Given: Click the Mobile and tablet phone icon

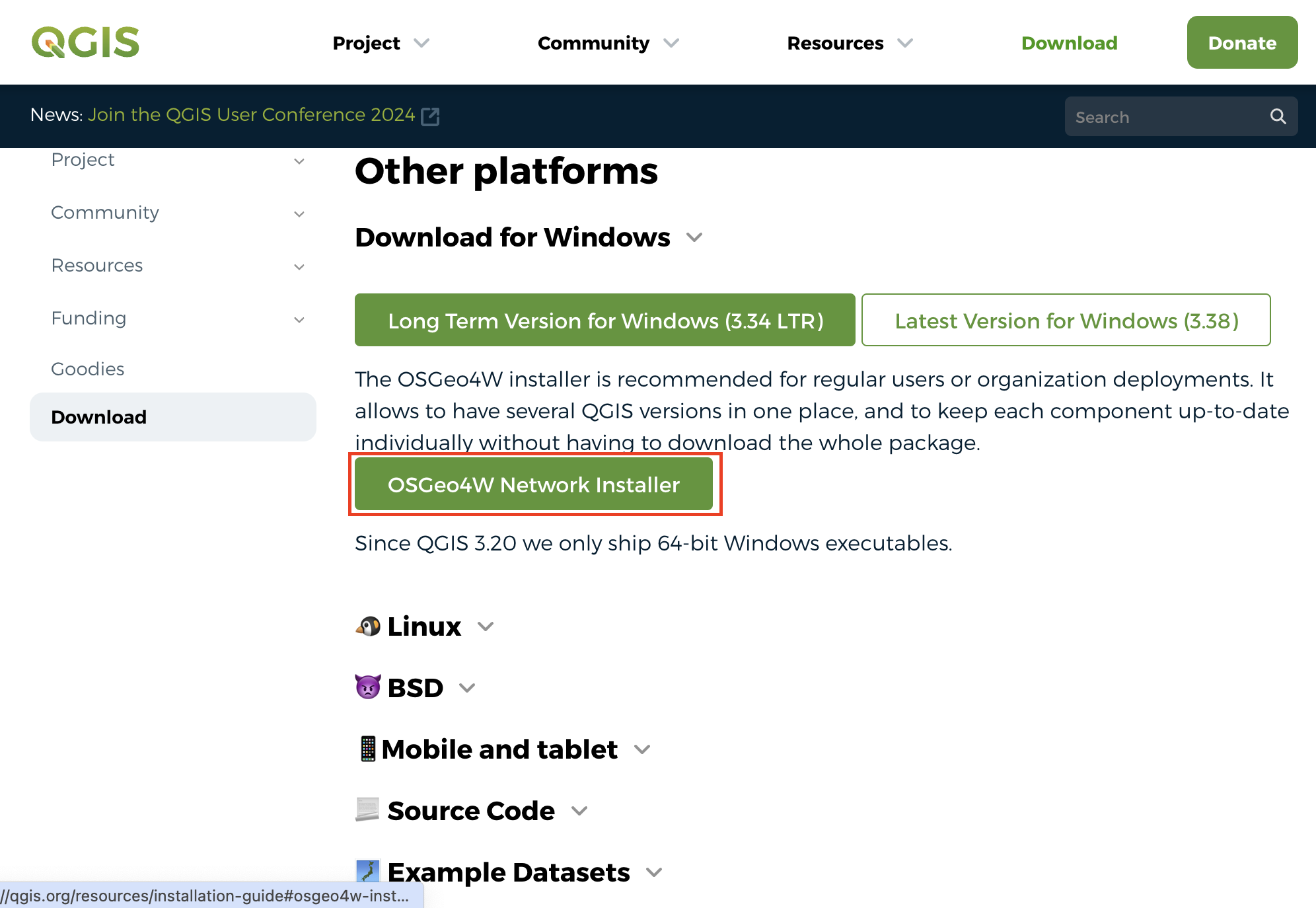Looking at the screenshot, I should [368, 749].
